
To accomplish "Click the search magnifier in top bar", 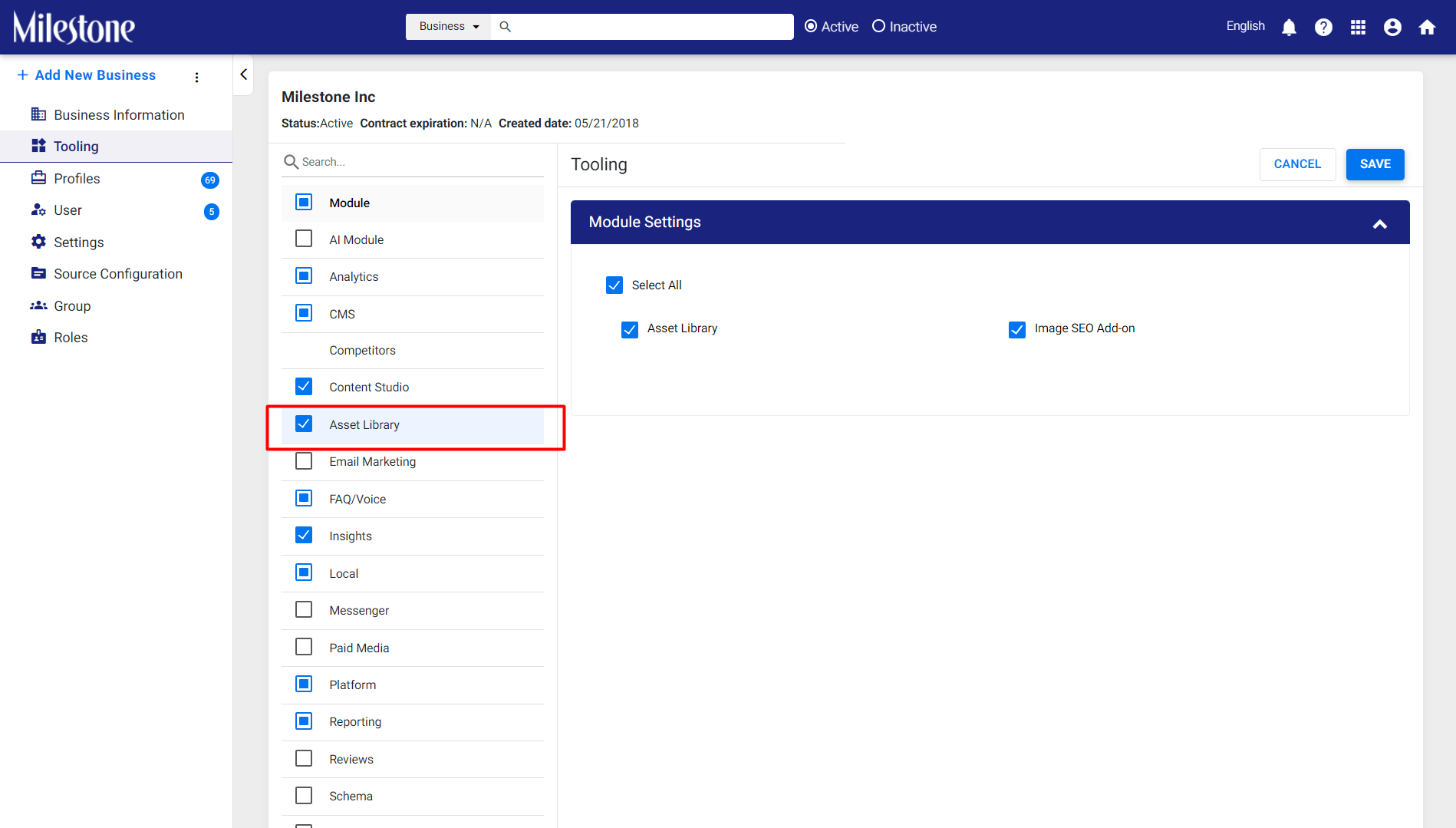I will 505,26.
